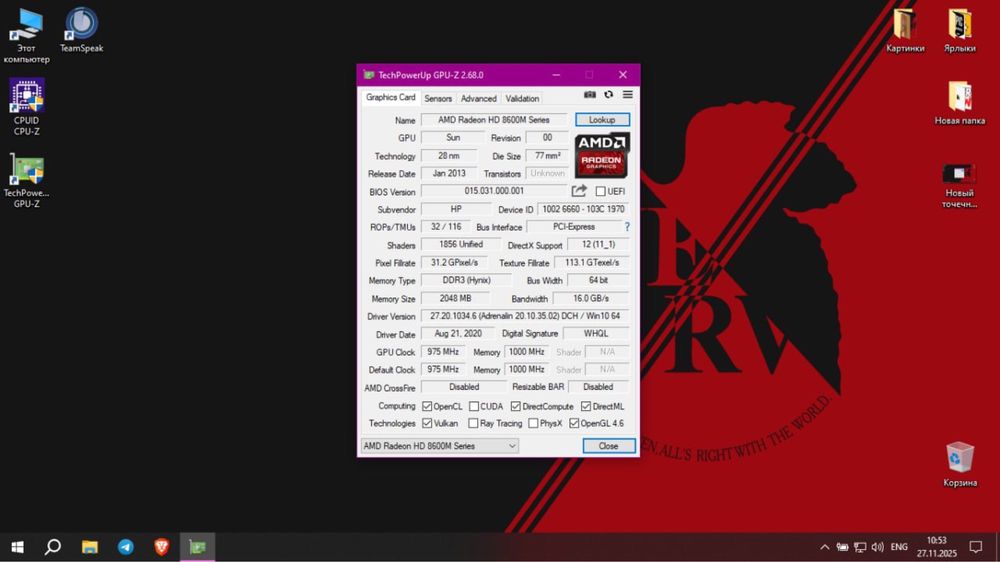Select the Новый точечн... desktop file
Viewport: 1000px width, 562px height.
point(959,186)
